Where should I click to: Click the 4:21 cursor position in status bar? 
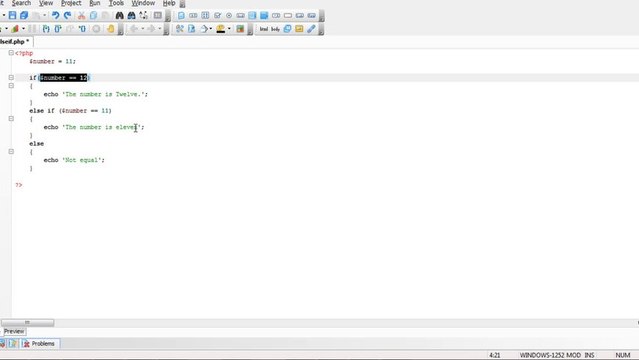pyautogui.click(x=495, y=355)
